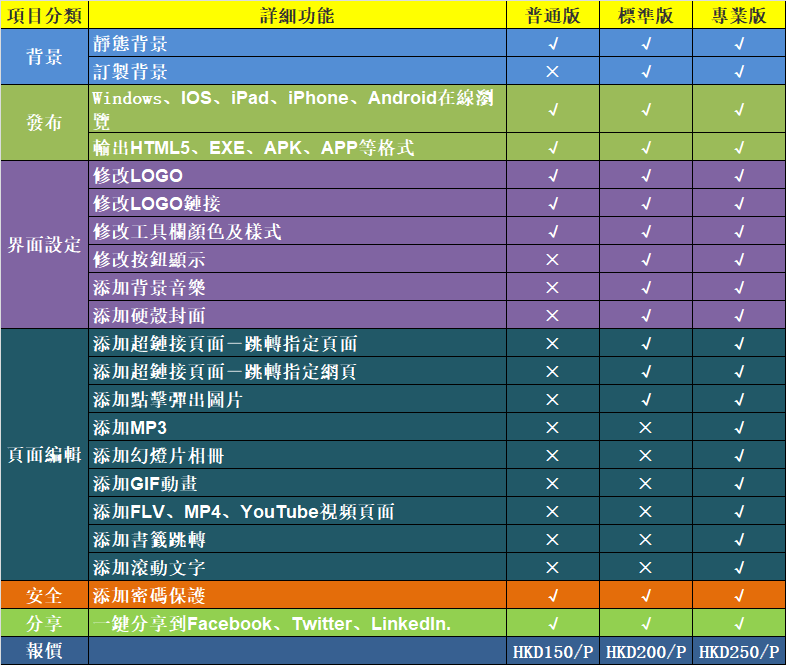Click the checkmark for 添加MP3 under 專業版
Screen dimensions: 786x665
[x=739, y=428]
